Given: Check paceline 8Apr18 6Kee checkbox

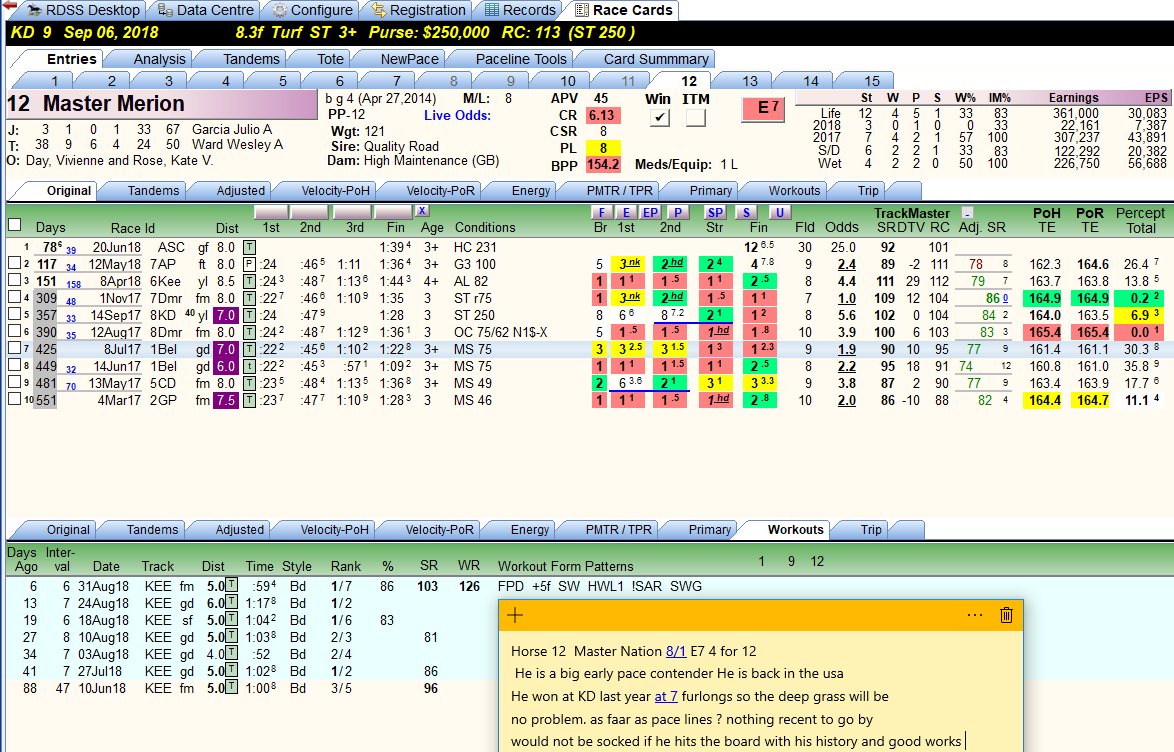Looking at the screenshot, I should [x=14, y=280].
